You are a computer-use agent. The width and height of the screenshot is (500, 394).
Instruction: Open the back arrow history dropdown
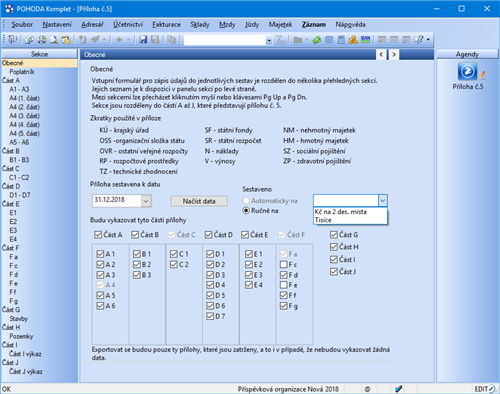click(x=128, y=40)
